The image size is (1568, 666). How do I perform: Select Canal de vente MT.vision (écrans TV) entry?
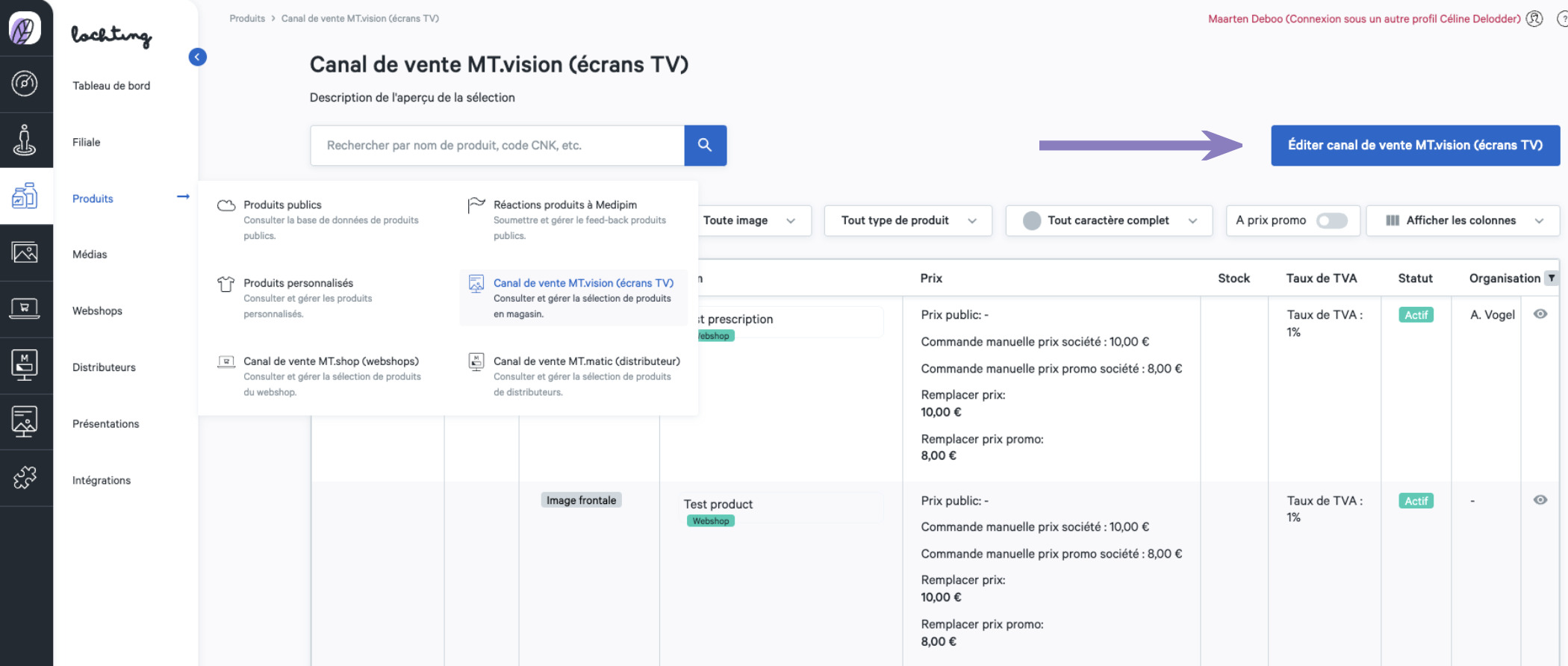[573, 298]
